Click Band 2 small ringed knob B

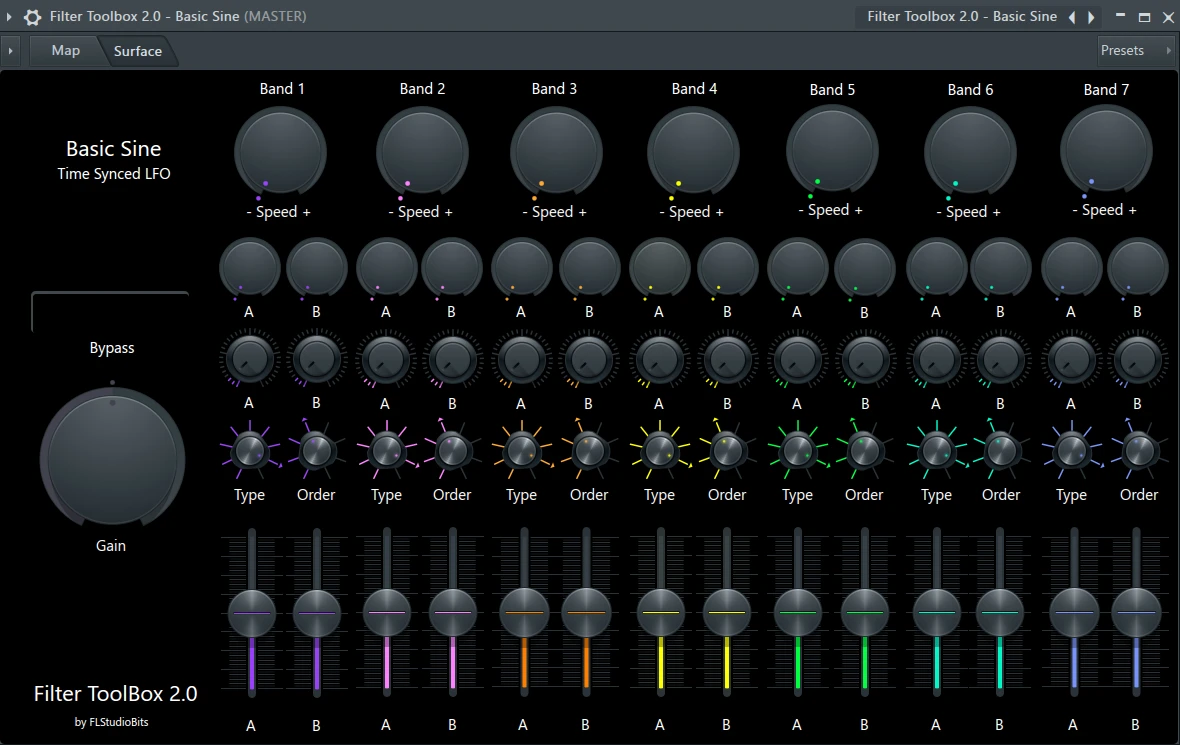453,360
